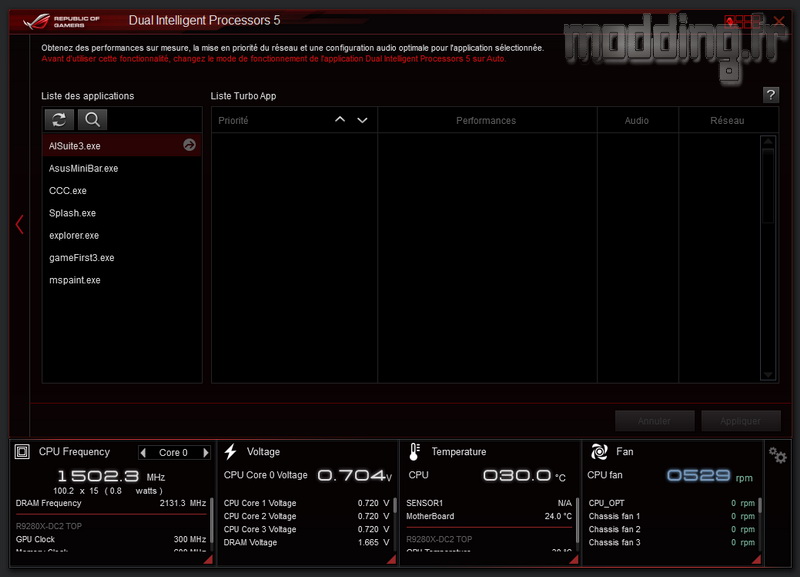Click the Chassis fan 3 row
This screenshot has width=800, height=577.
[671, 542]
